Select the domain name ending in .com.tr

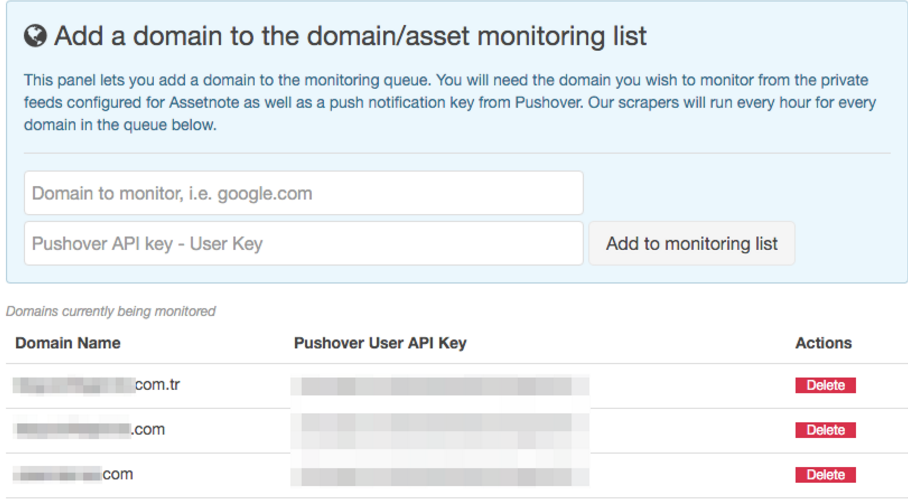98,385
